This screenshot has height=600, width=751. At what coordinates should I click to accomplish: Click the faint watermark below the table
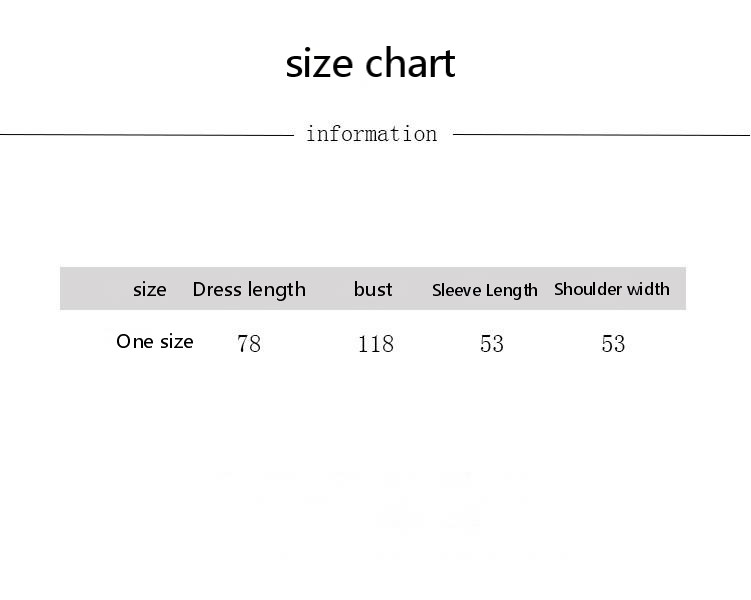430,515
